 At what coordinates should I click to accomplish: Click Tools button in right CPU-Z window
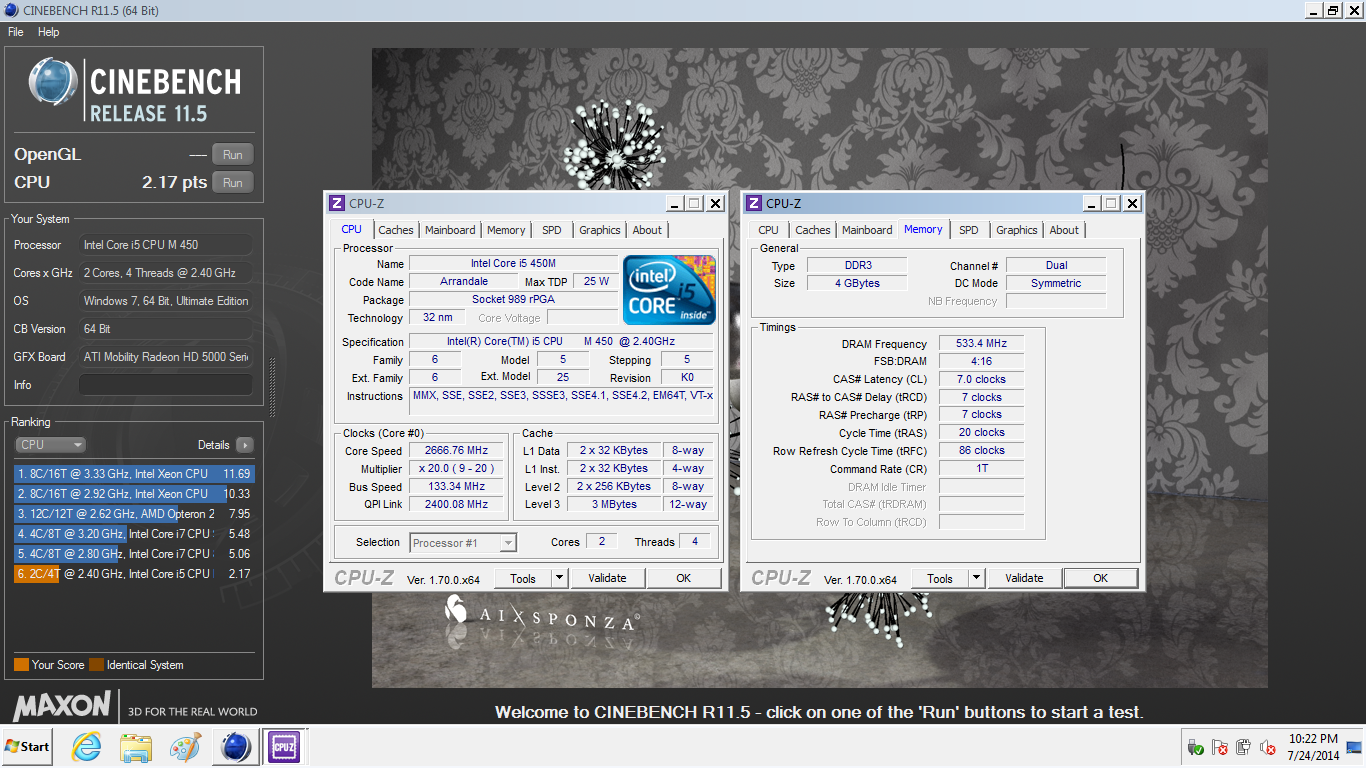pos(940,578)
